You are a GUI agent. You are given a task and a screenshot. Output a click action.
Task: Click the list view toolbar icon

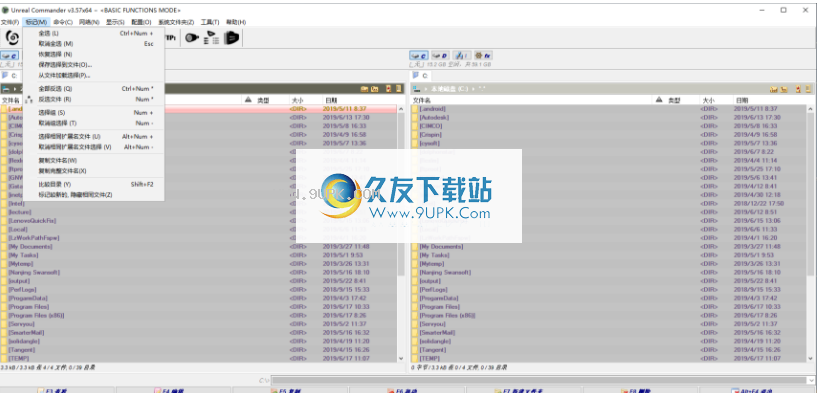click(212, 38)
